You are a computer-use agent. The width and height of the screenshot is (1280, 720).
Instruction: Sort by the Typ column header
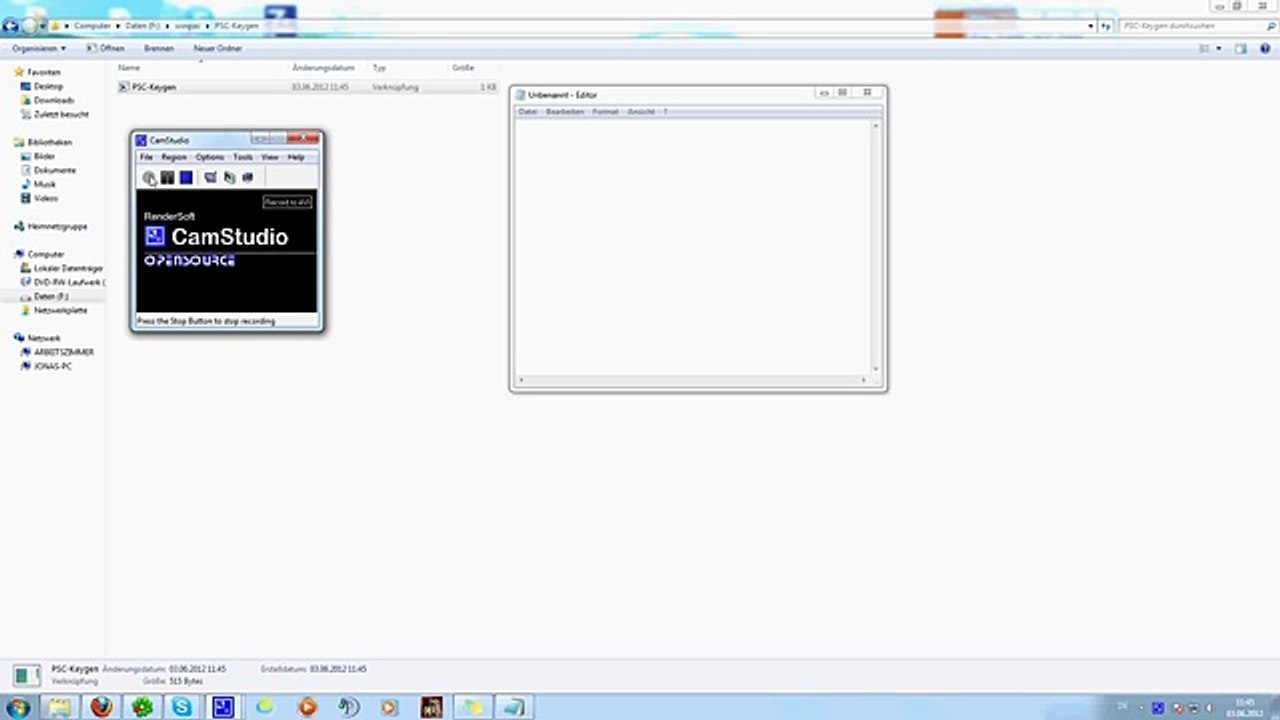tap(379, 68)
